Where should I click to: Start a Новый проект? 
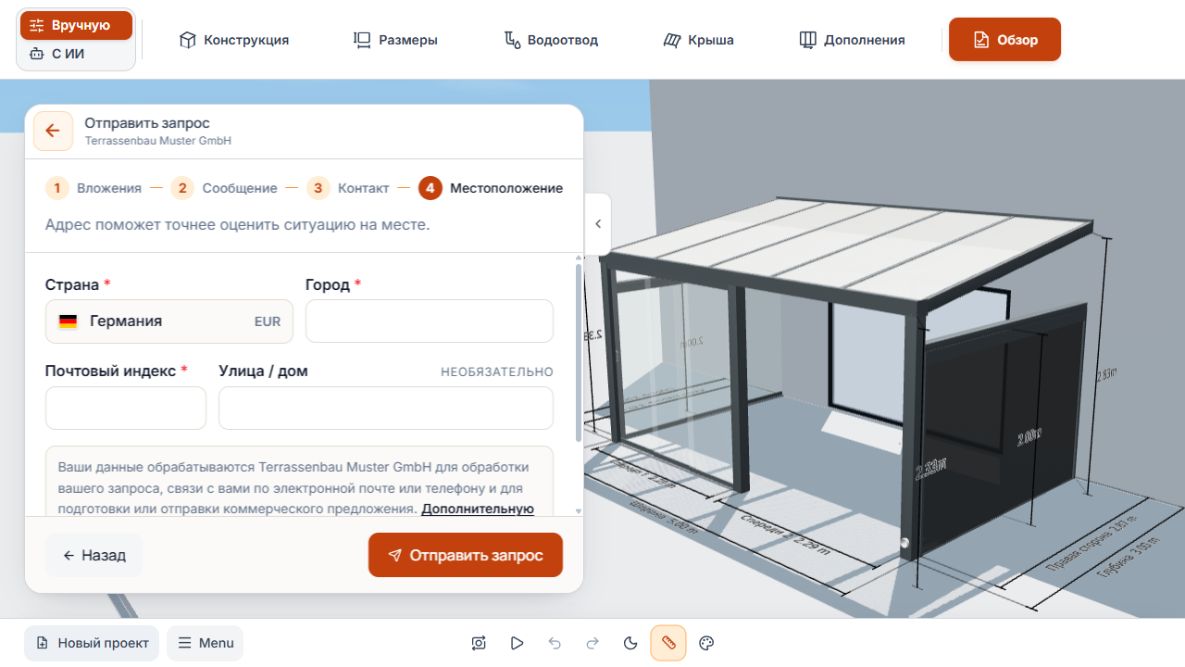tap(92, 643)
